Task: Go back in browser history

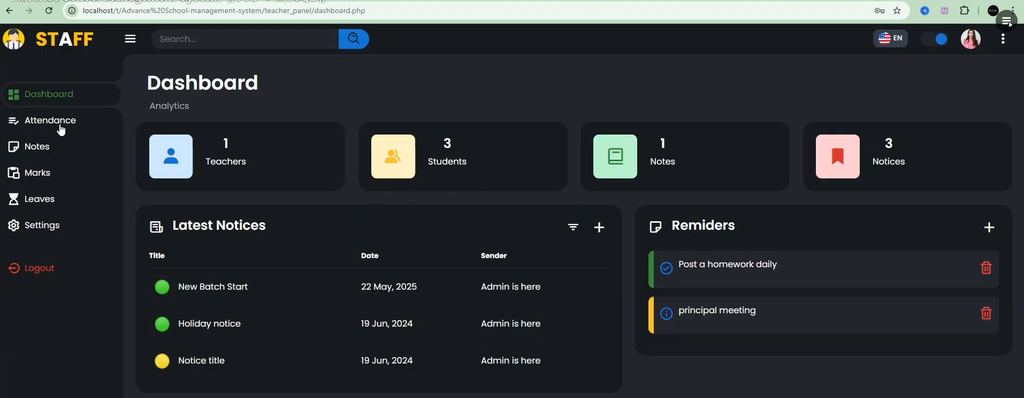Action: point(9,10)
